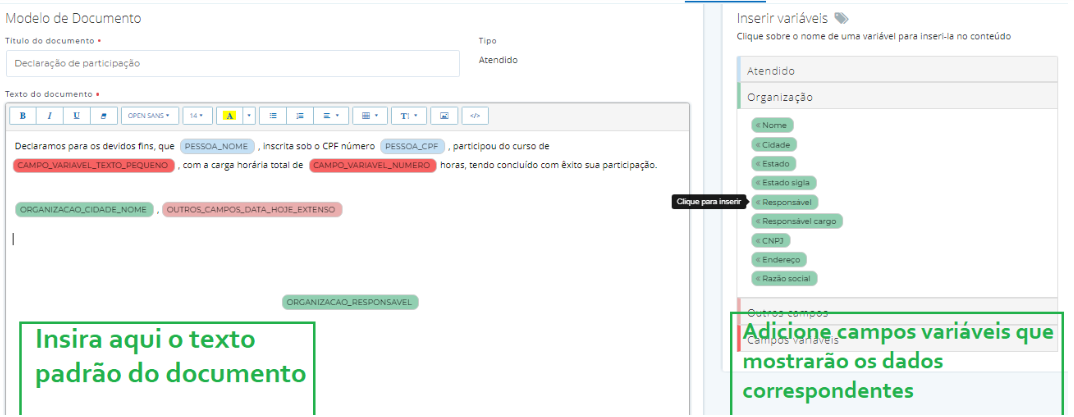Open the color options dropdown arrow
The width and height of the screenshot is (1074, 417).
(249, 115)
